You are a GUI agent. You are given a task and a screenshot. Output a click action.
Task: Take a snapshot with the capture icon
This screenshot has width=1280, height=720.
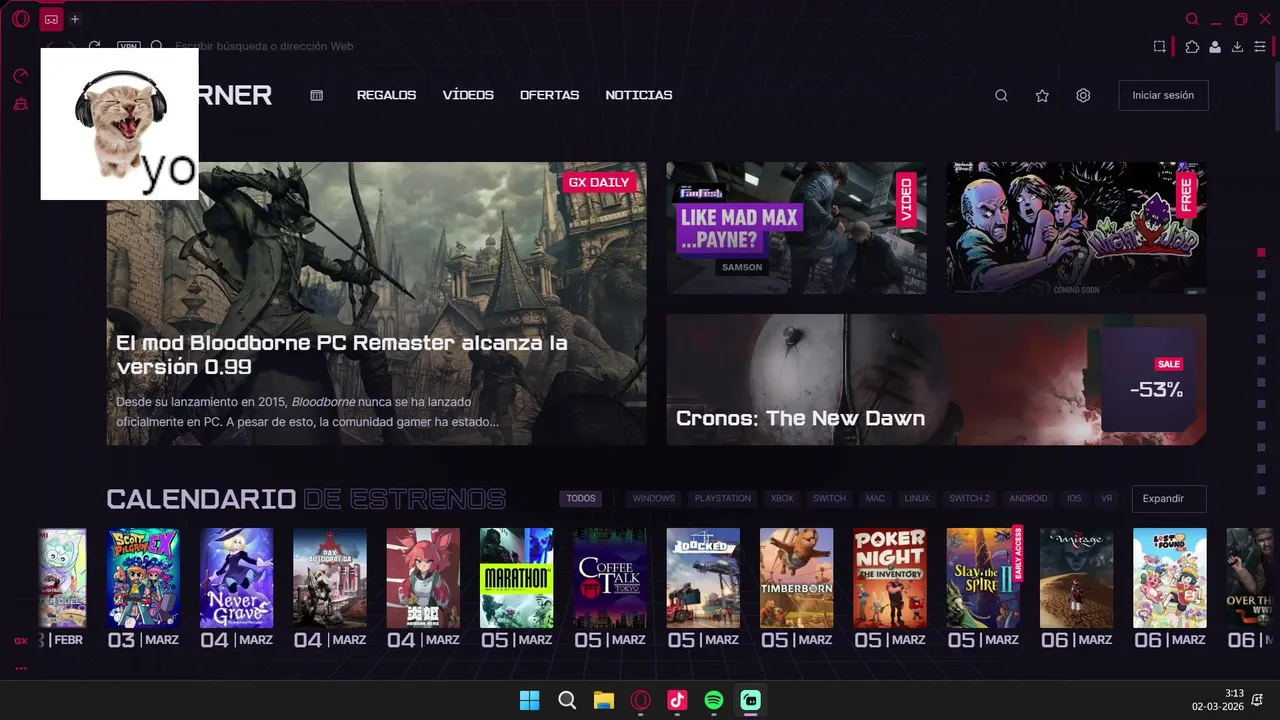pos(1159,46)
